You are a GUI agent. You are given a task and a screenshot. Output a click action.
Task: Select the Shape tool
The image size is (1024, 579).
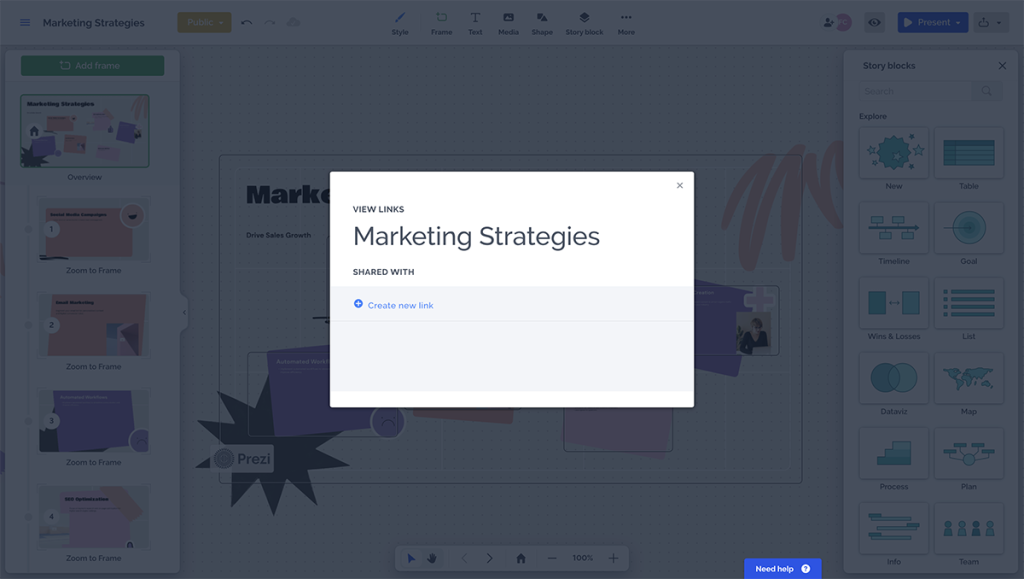[542, 22]
